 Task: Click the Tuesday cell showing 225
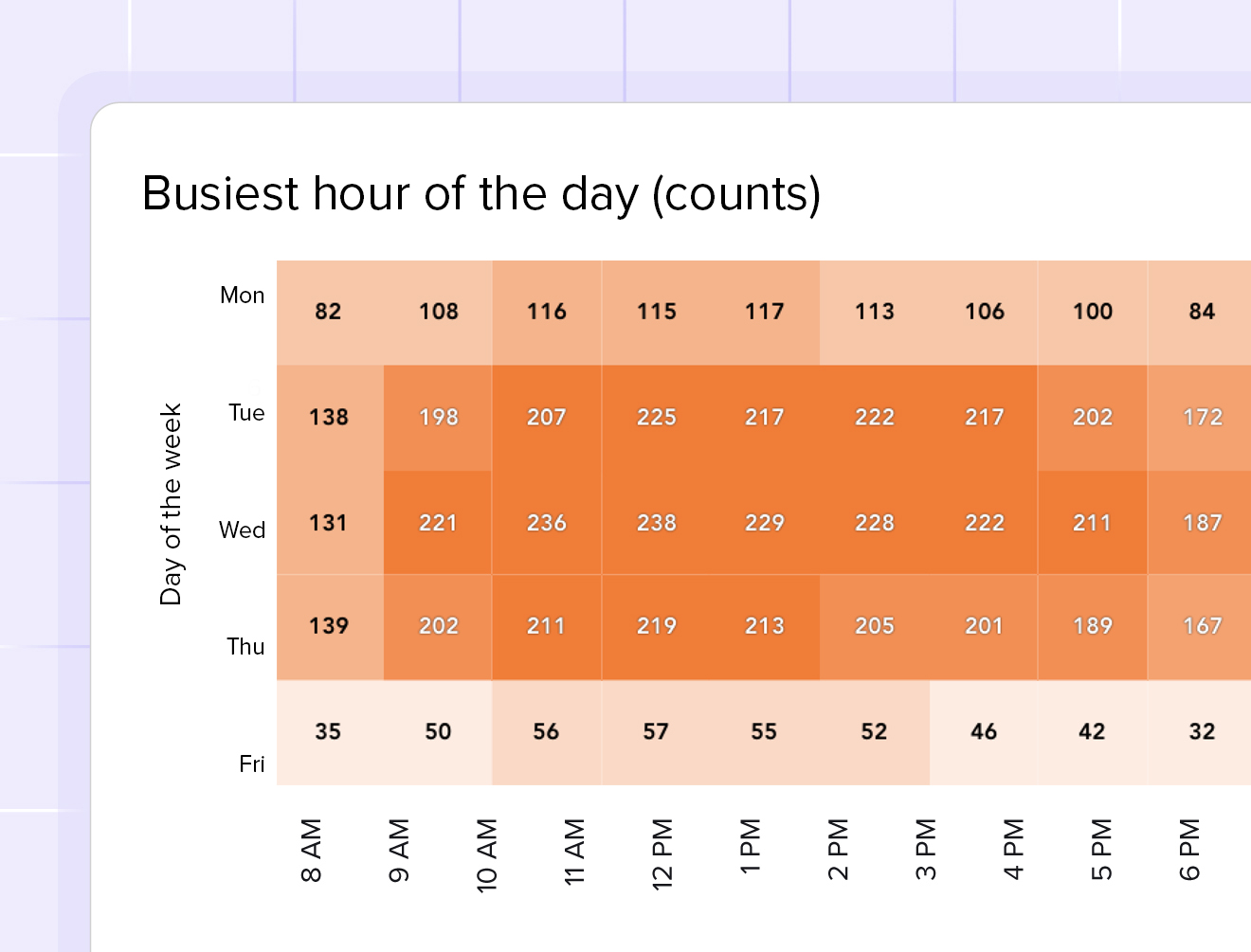tap(656, 417)
